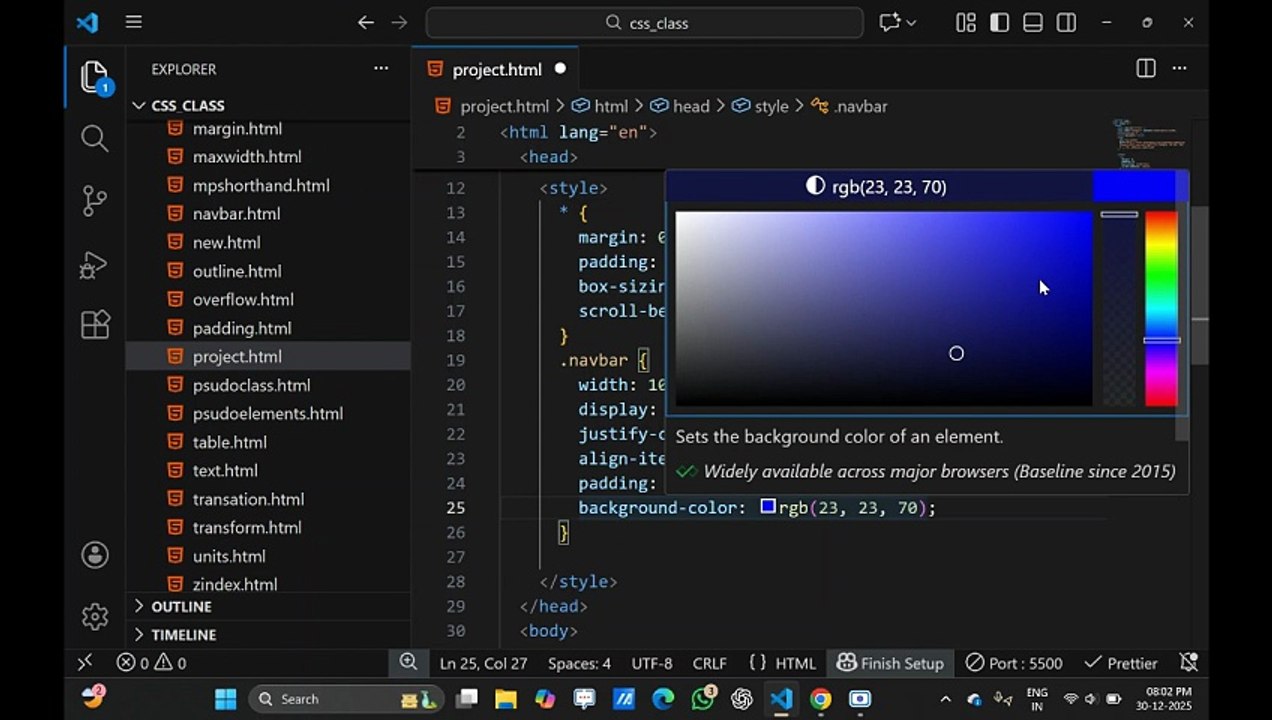This screenshot has width=1272, height=720.
Task: Go back with the navigation arrow
Action: pyautogui.click(x=366, y=22)
